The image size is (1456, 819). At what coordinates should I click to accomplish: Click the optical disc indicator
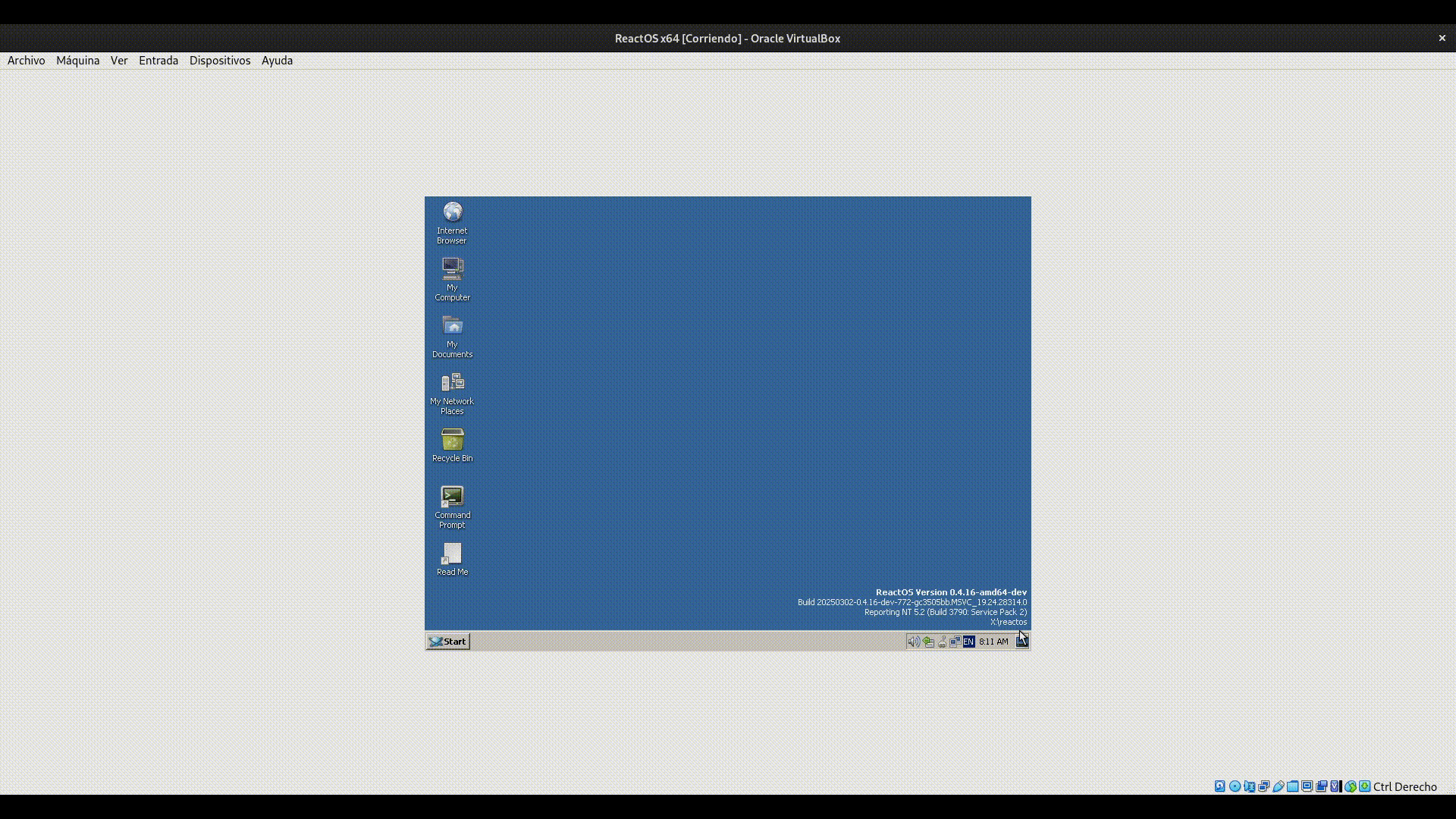coord(1235,786)
